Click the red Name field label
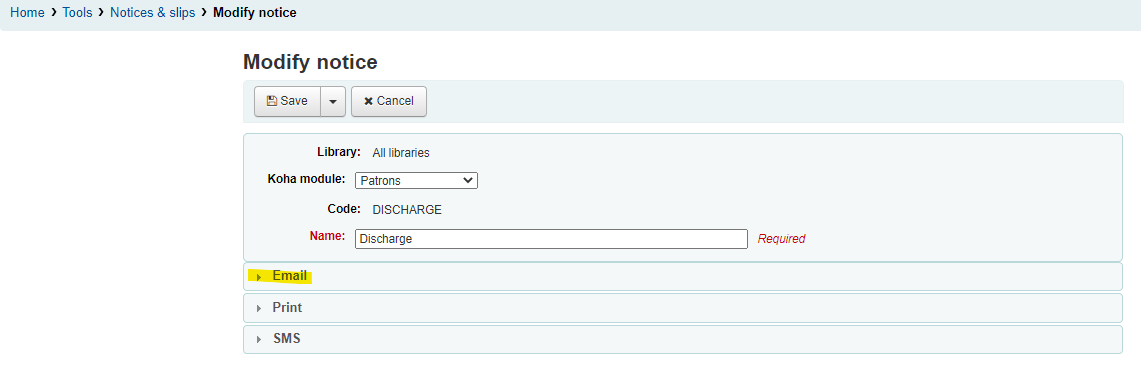 (x=327, y=236)
